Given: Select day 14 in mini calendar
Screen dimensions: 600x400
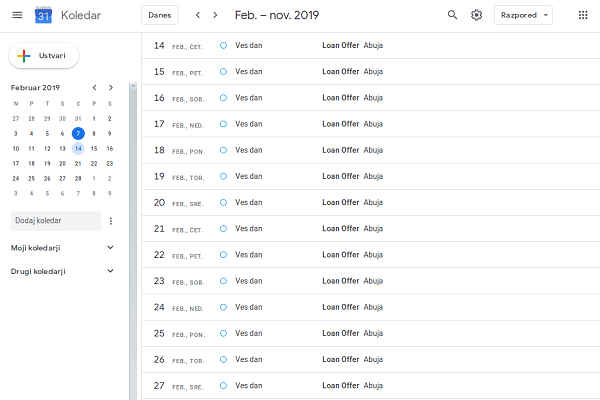Looking at the screenshot, I should [x=78, y=148].
